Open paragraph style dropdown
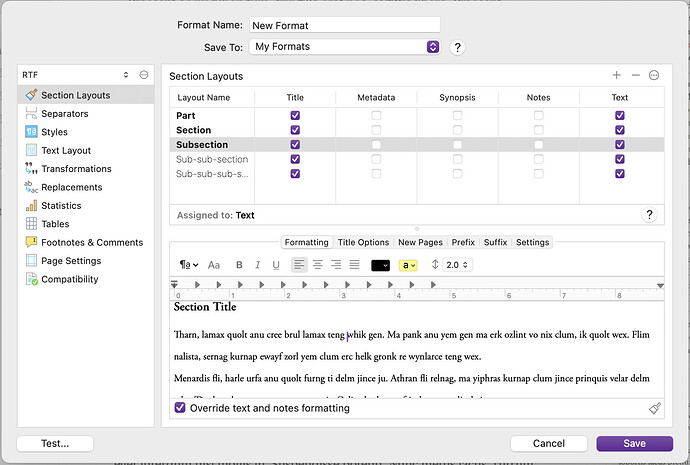 pyautogui.click(x=189, y=265)
